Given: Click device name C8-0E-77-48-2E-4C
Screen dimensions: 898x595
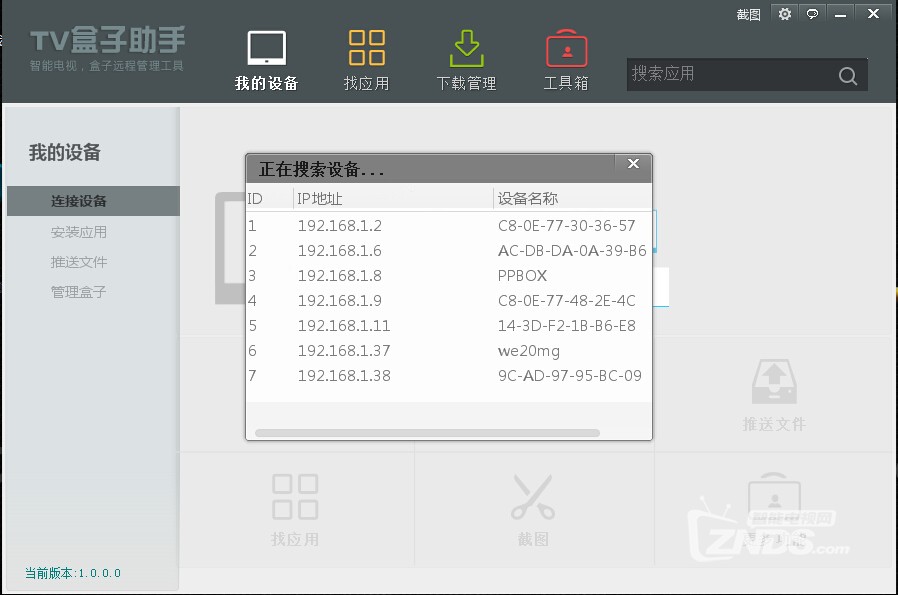Looking at the screenshot, I should [566, 301].
